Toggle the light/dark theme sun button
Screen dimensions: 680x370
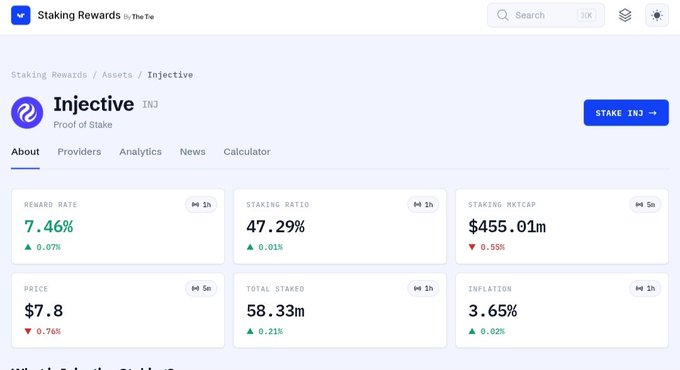(x=657, y=15)
